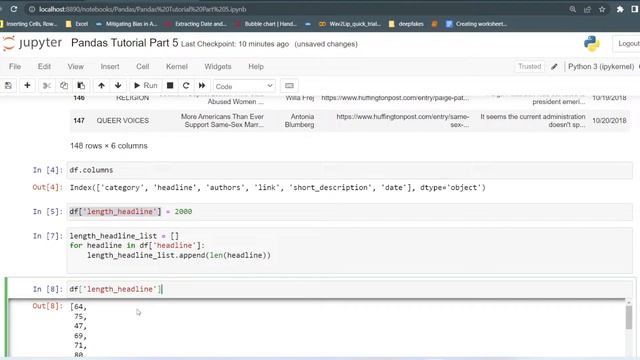Click the Trusted notebook indicator

point(529,67)
